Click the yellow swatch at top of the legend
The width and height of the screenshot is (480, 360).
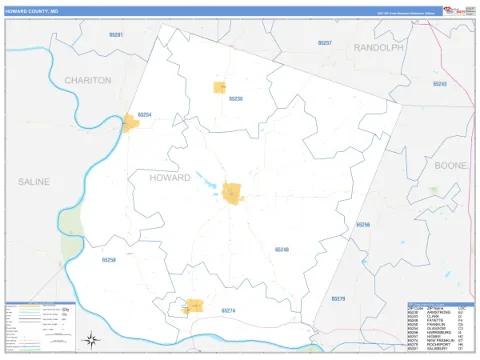29,306
